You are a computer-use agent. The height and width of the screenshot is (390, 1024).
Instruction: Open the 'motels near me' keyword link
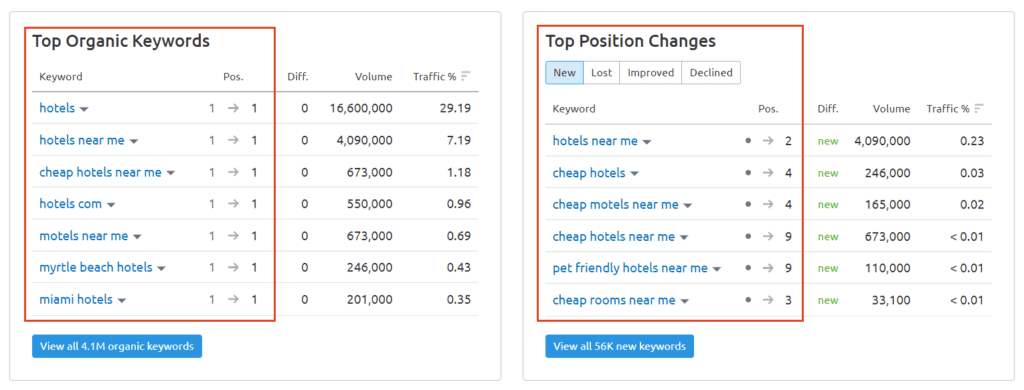click(x=84, y=236)
